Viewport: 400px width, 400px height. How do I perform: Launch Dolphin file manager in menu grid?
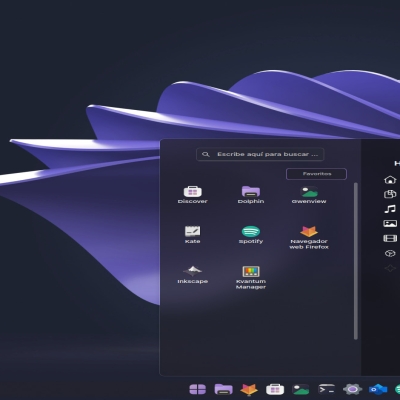point(251,195)
